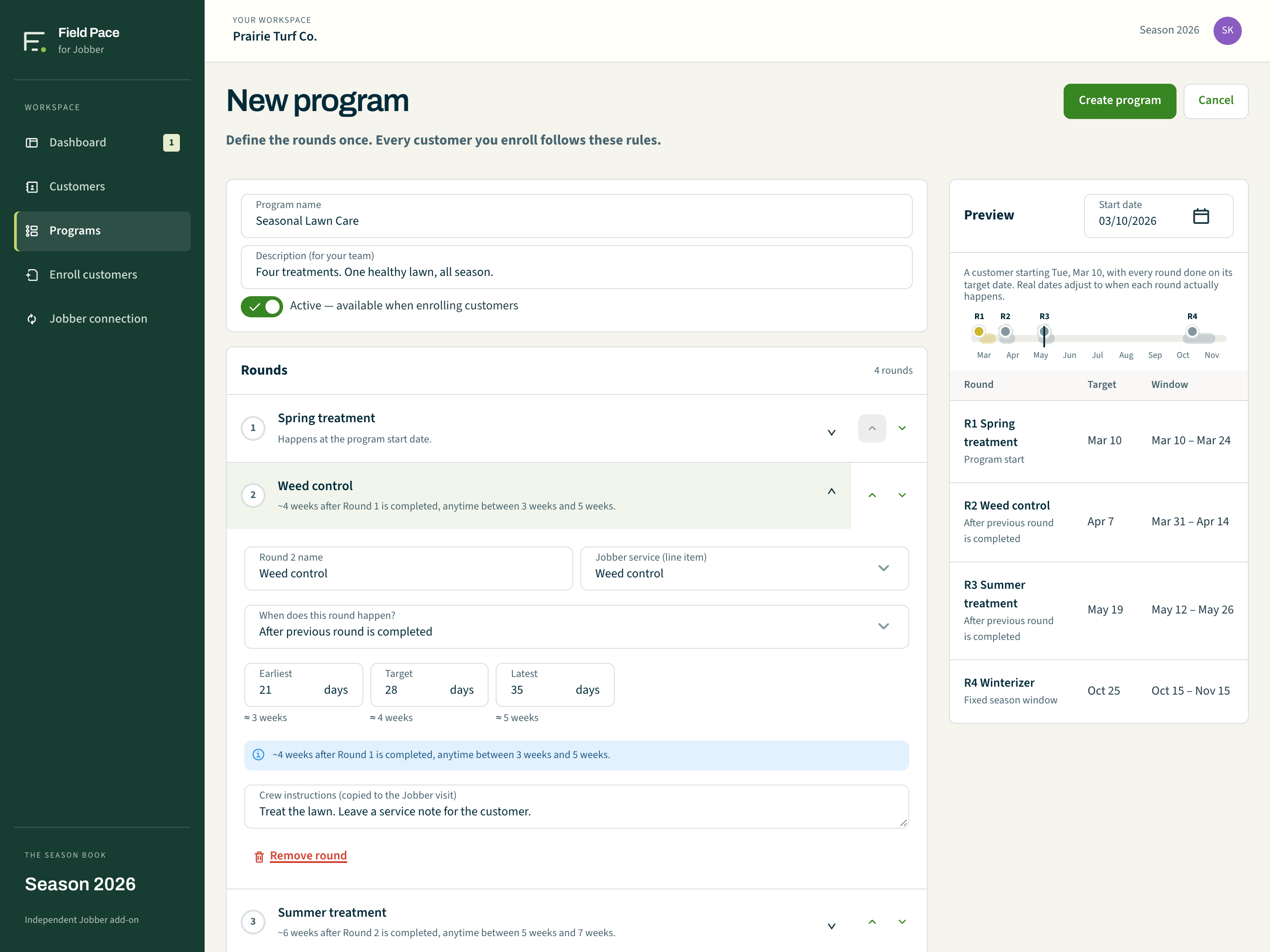Click the Description input field
Screen dimensions: 1270x952
coord(576,268)
